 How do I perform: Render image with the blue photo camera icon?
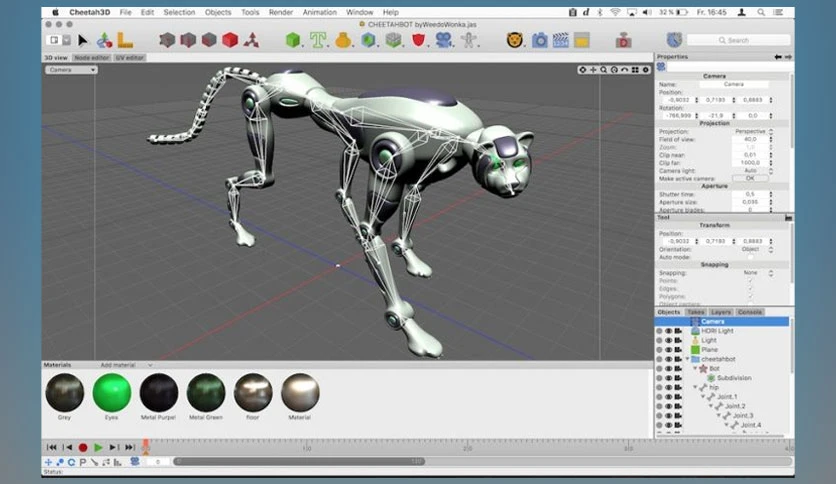coord(540,40)
